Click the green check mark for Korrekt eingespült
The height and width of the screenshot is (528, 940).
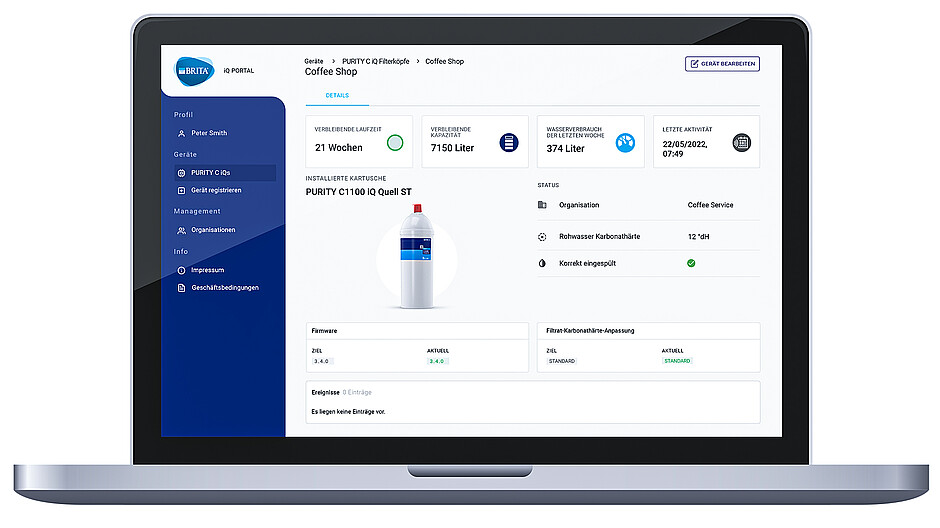pyautogui.click(x=691, y=263)
